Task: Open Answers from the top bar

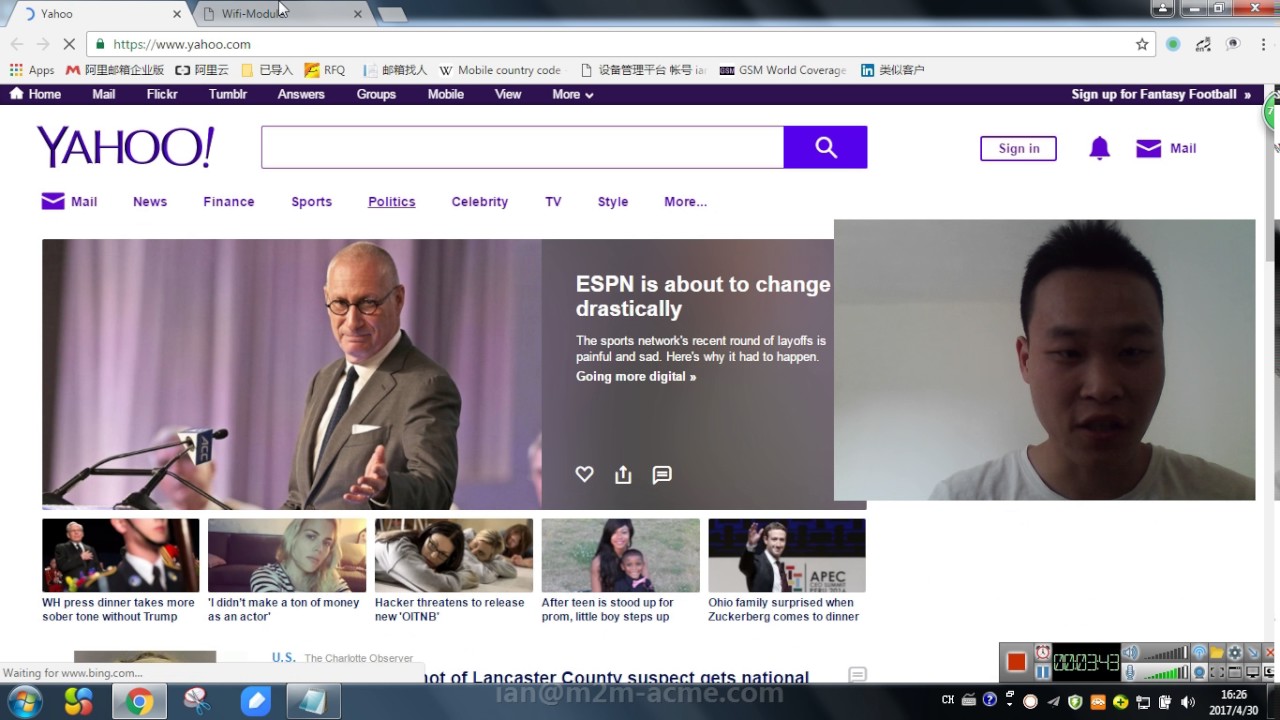Action: pos(301,94)
